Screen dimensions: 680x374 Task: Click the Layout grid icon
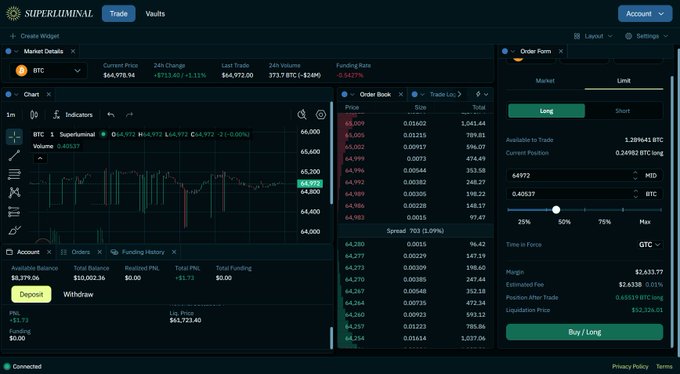tap(577, 36)
